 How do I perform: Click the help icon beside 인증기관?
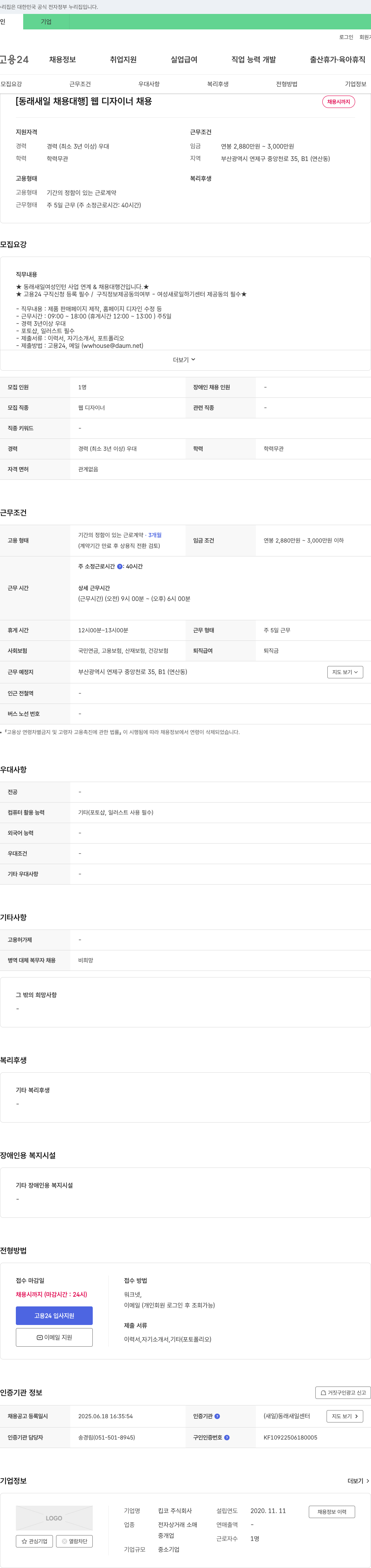coord(217,1416)
